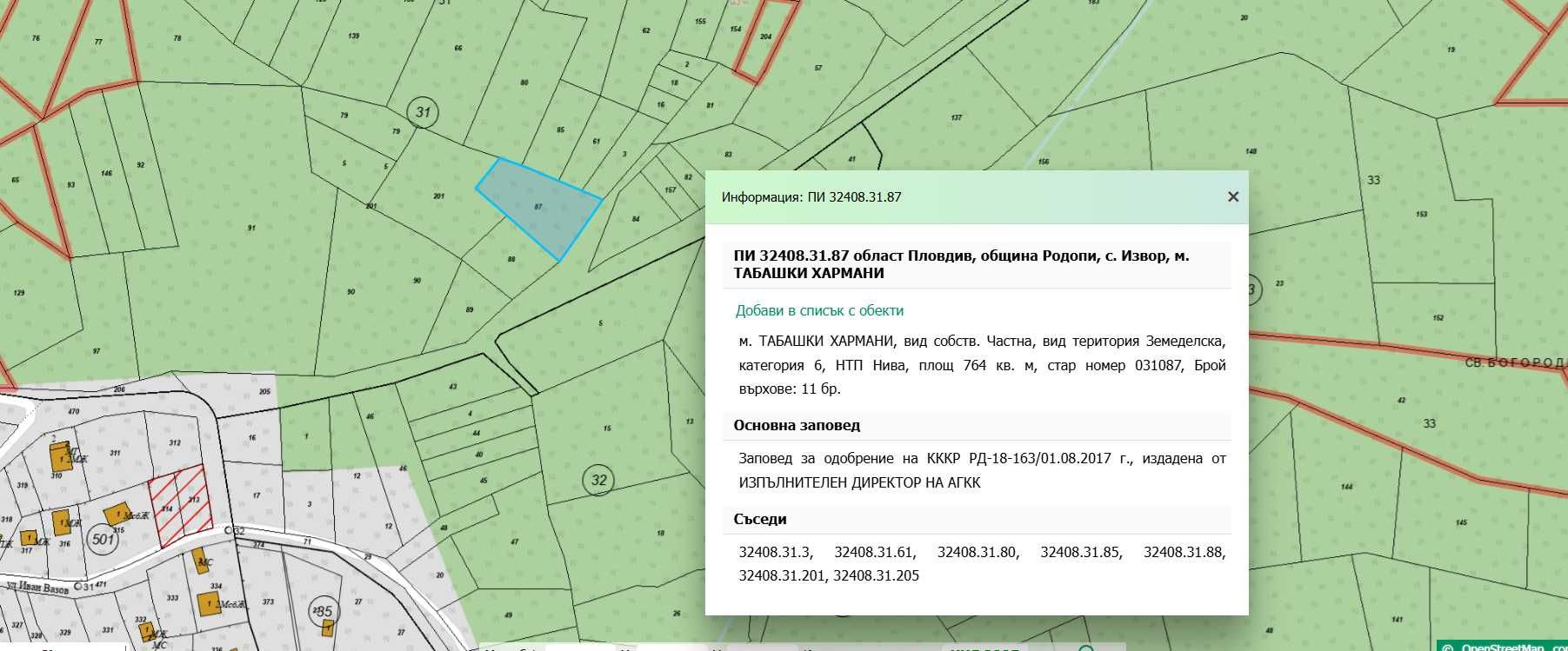Select parcel 312 in the village area
Screen dimensions: 1568x651
tap(175, 442)
